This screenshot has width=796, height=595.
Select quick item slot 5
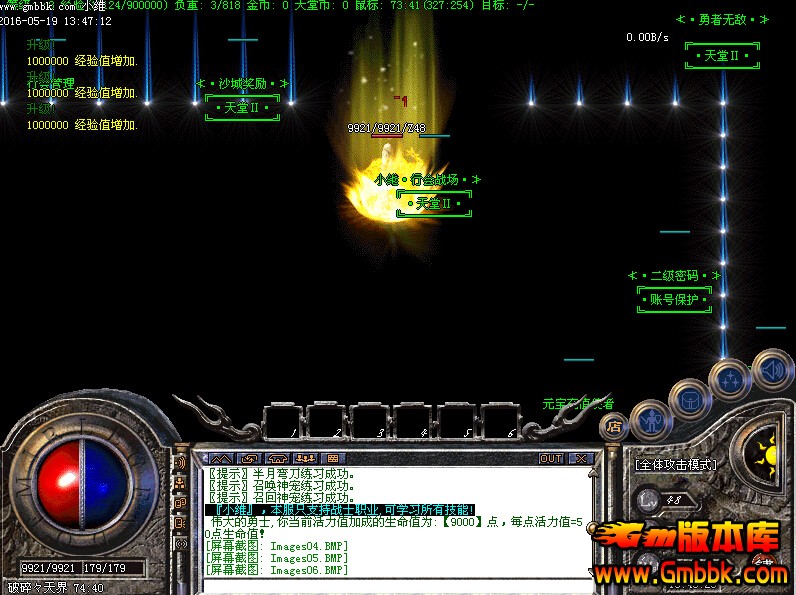(x=456, y=421)
